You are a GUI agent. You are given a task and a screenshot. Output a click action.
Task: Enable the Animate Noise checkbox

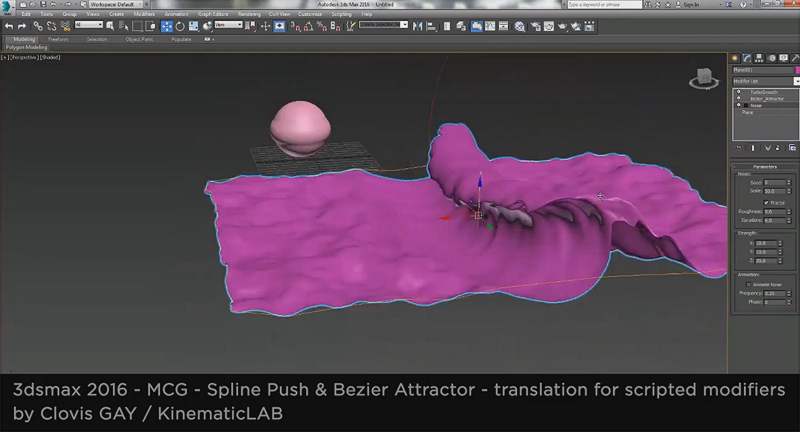(748, 285)
